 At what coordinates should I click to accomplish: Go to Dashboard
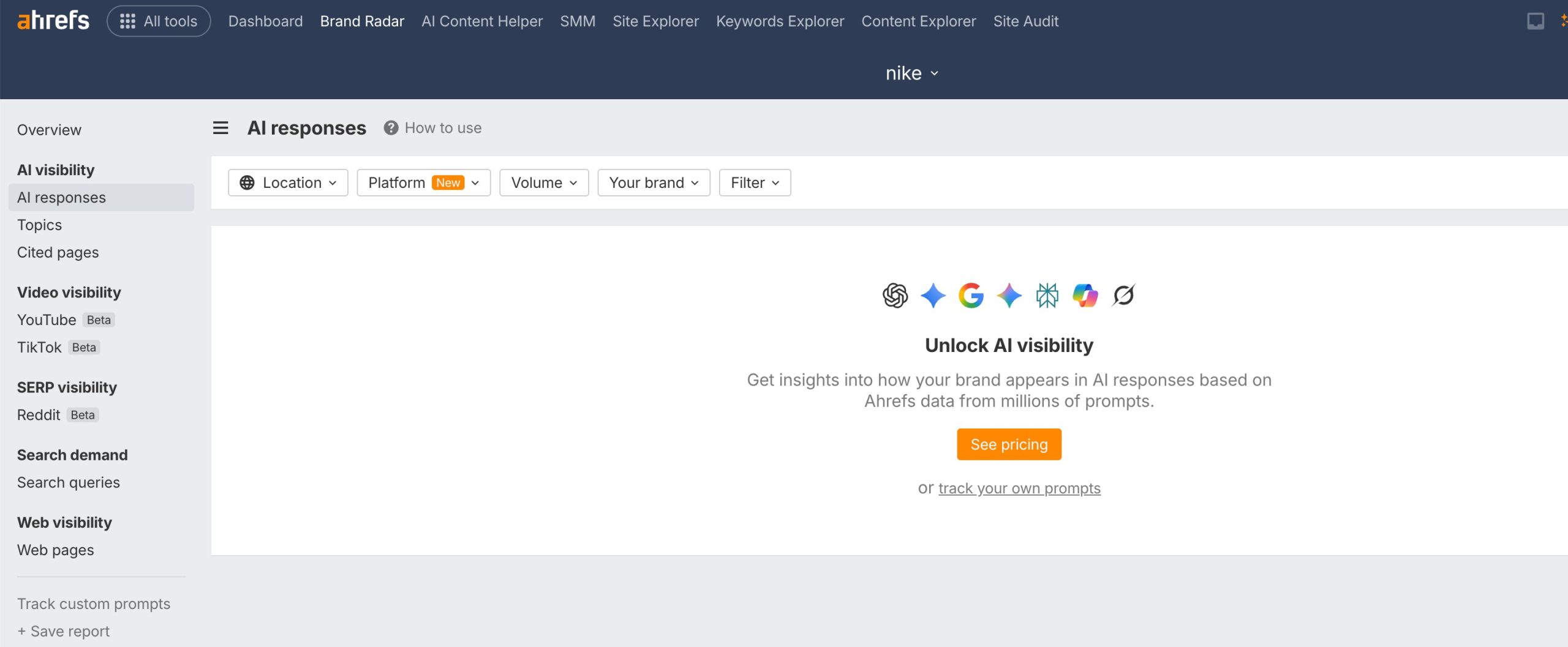[x=265, y=21]
